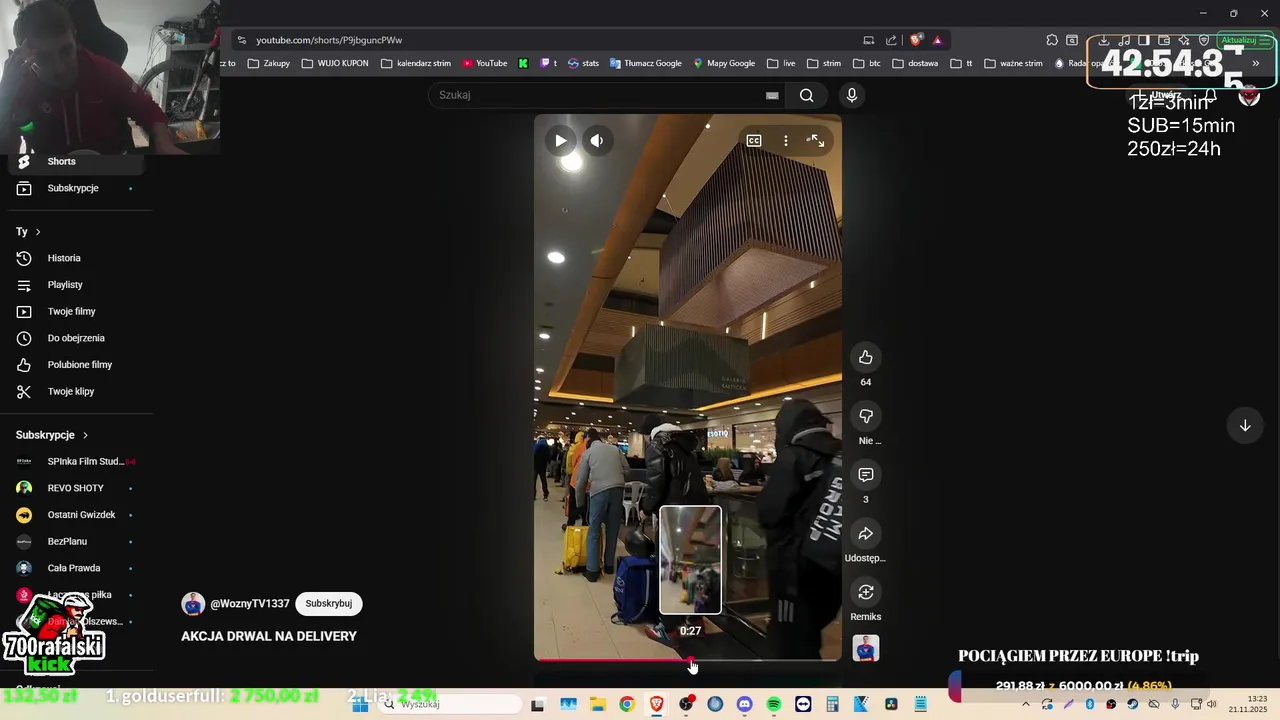The width and height of the screenshot is (1280, 720).
Task: Open the YouTube bookmark
Action: tap(485, 63)
